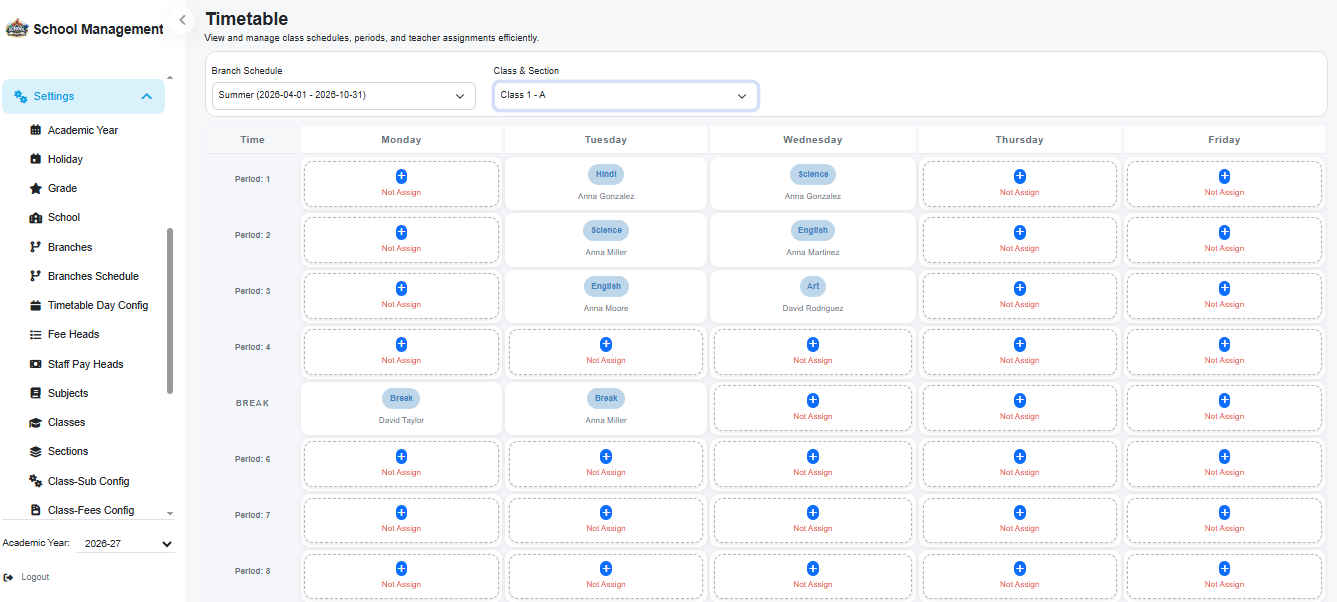Click the Logout arrow icon
The image size is (1337, 602).
[9, 577]
